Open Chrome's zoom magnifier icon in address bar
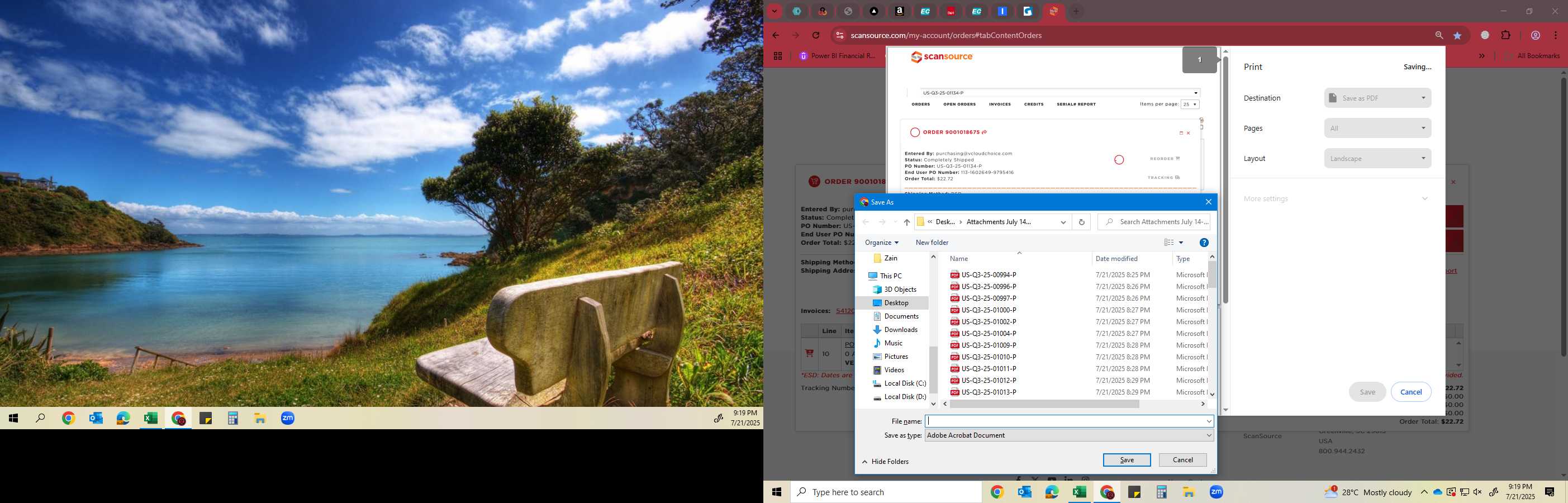 [1439, 35]
